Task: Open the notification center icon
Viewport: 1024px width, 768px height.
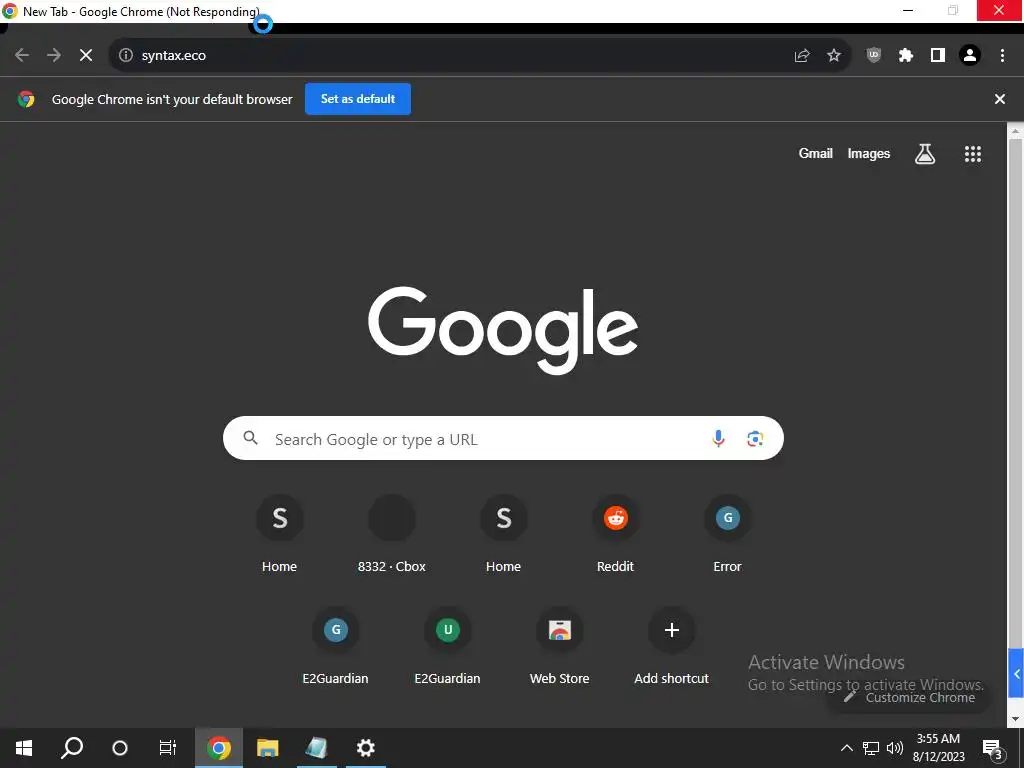Action: click(993, 749)
